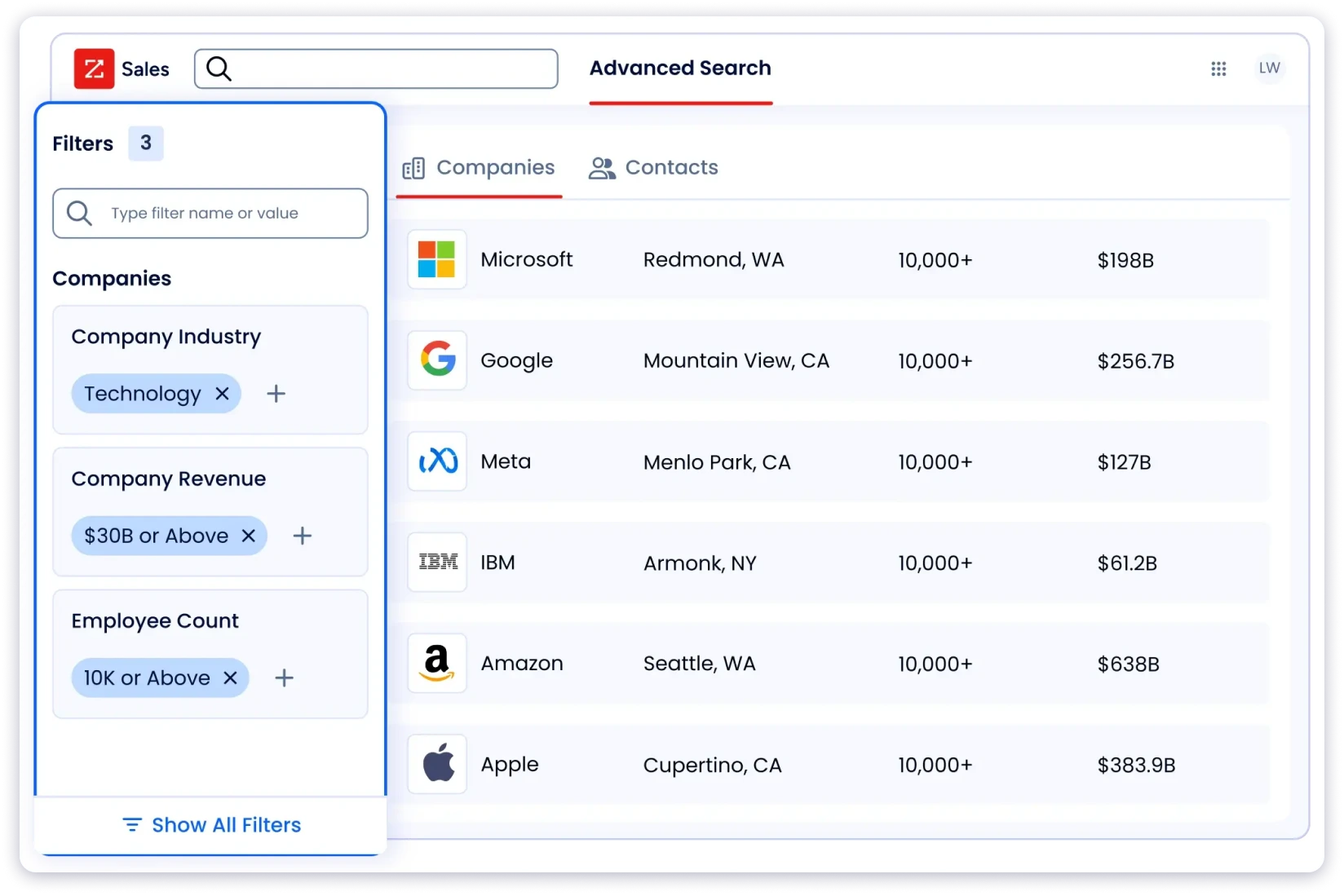Click the Filters count badge showing 3
This screenshot has height=896, width=1344.
tap(146, 143)
